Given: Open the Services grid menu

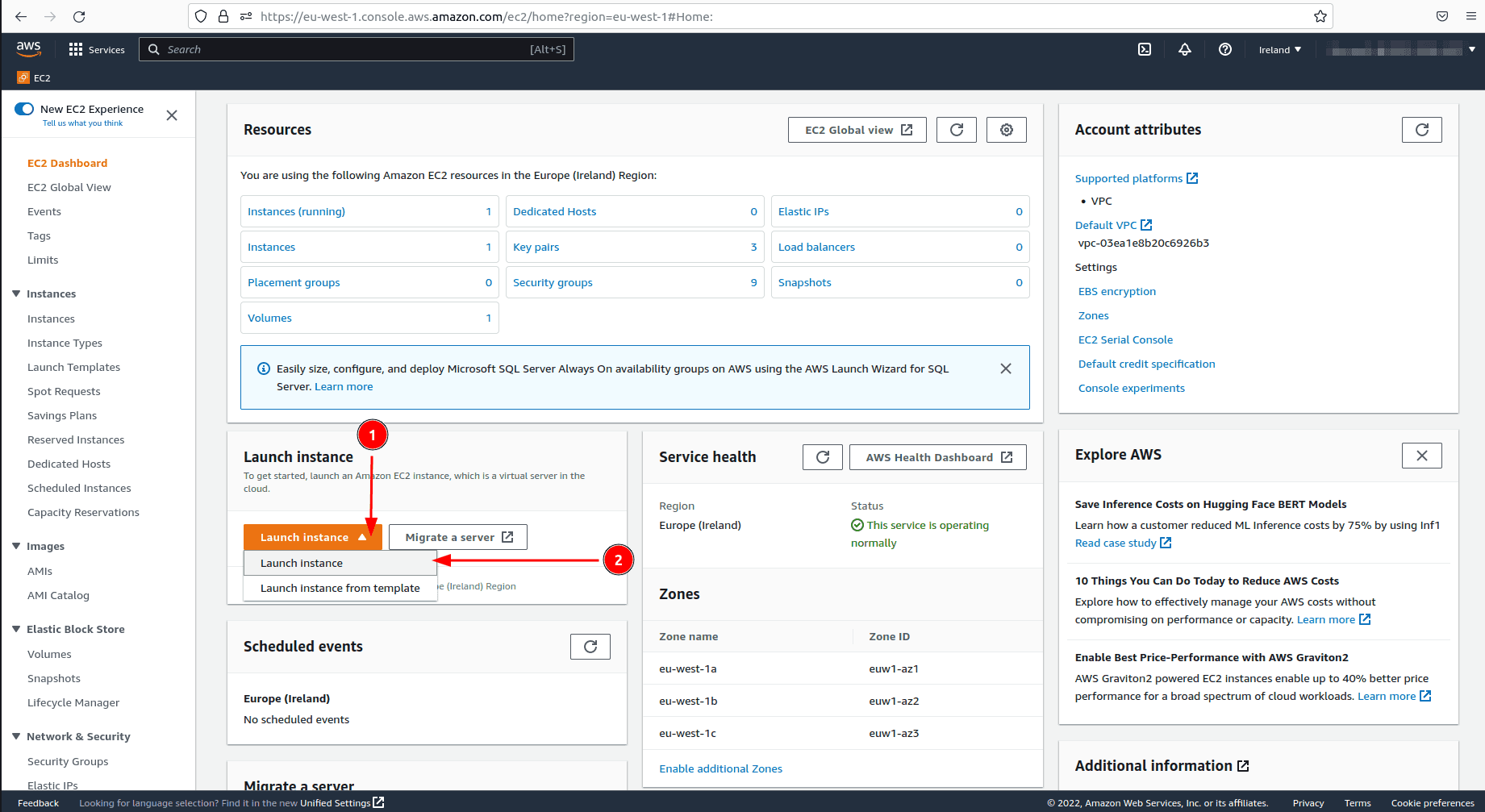Looking at the screenshot, I should click(97, 49).
